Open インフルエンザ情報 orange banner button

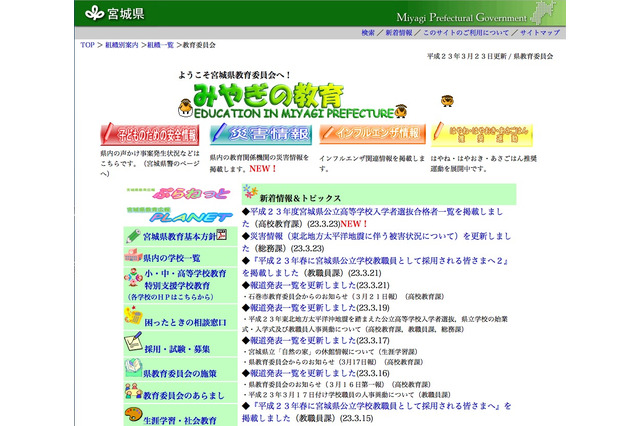pyautogui.click(x=372, y=134)
